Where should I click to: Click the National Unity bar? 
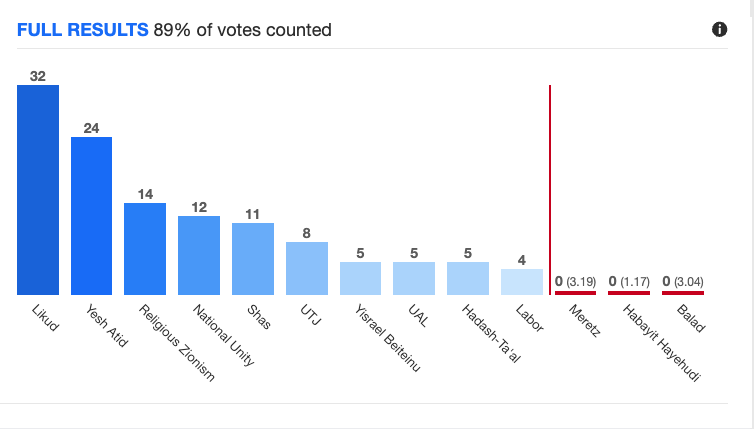pyautogui.click(x=199, y=255)
